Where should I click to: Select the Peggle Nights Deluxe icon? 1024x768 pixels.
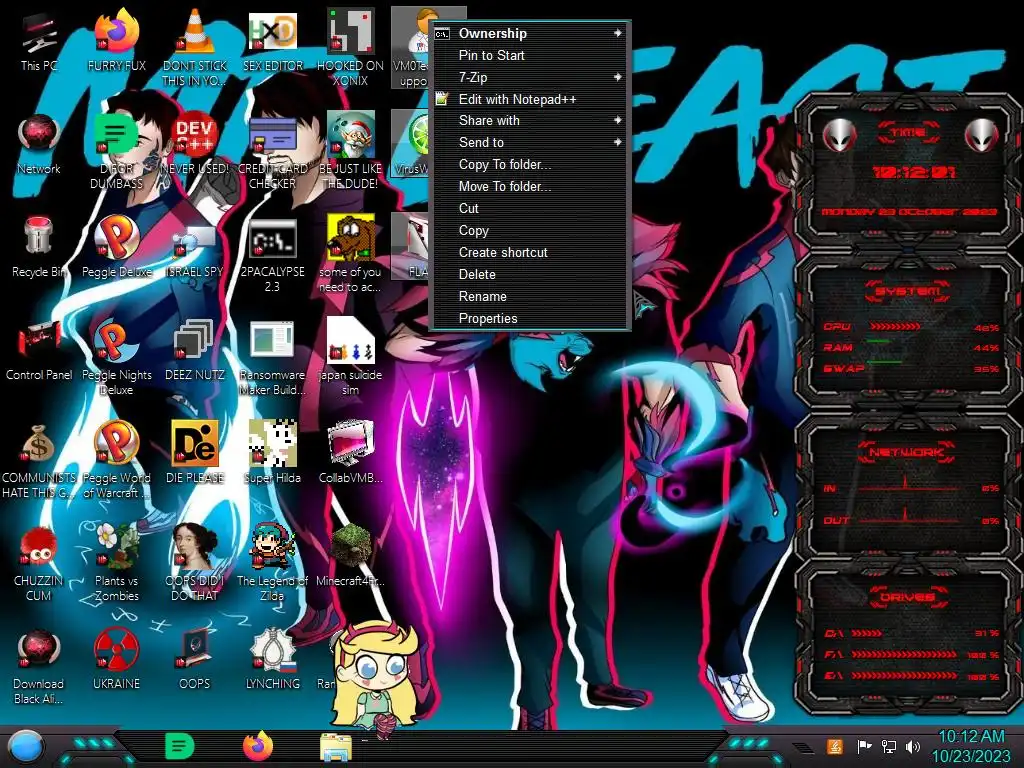click(x=117, y=357)
